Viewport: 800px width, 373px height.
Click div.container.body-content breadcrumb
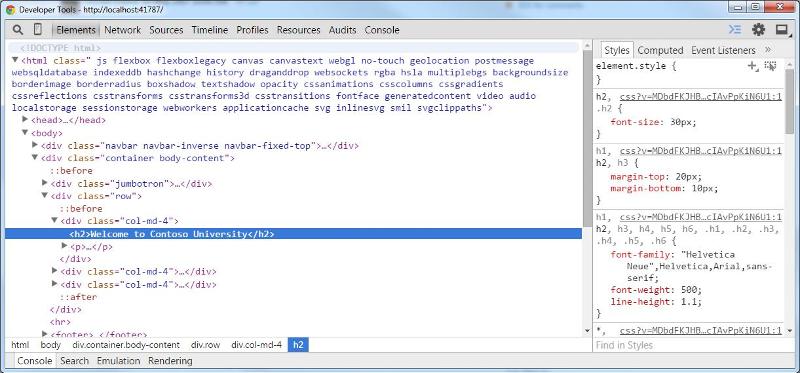(x=126, y=345)
